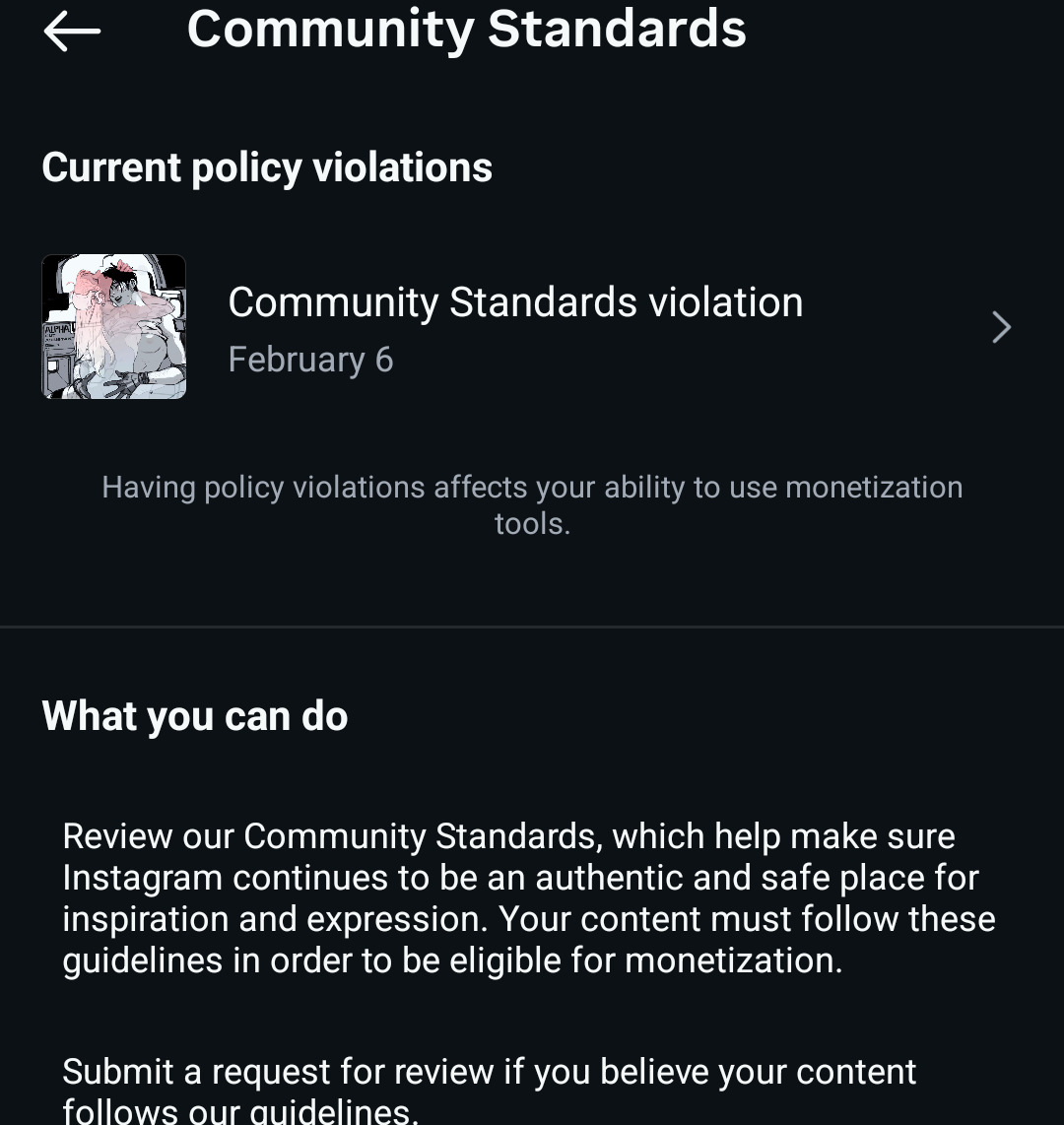Tap the Current policy violations heading
The width and height of the screenshot is (1064, 1125).
click(x=267, y=167)
